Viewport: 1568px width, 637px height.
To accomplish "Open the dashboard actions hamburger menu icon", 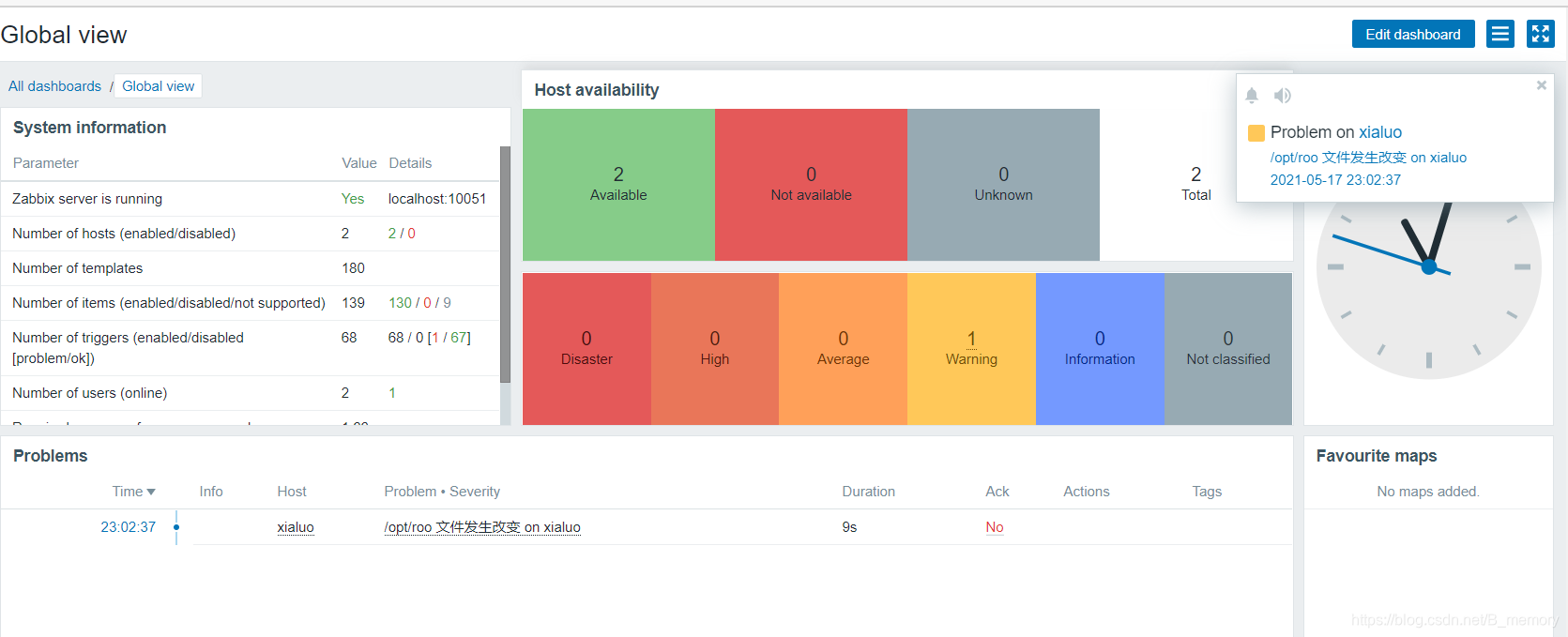I will (x=1500, y=34).
